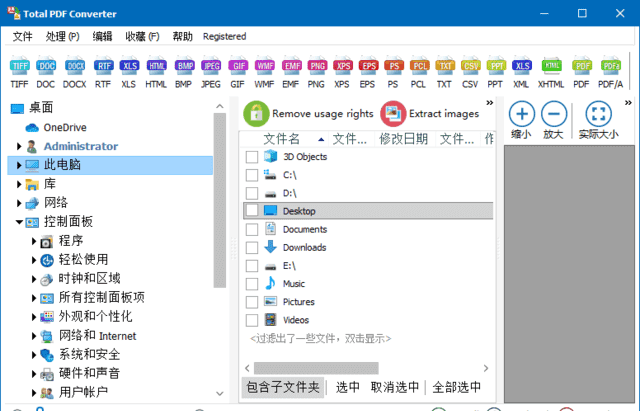Check the Music folder checkbox
640x411 pixels.
[252, 284]
